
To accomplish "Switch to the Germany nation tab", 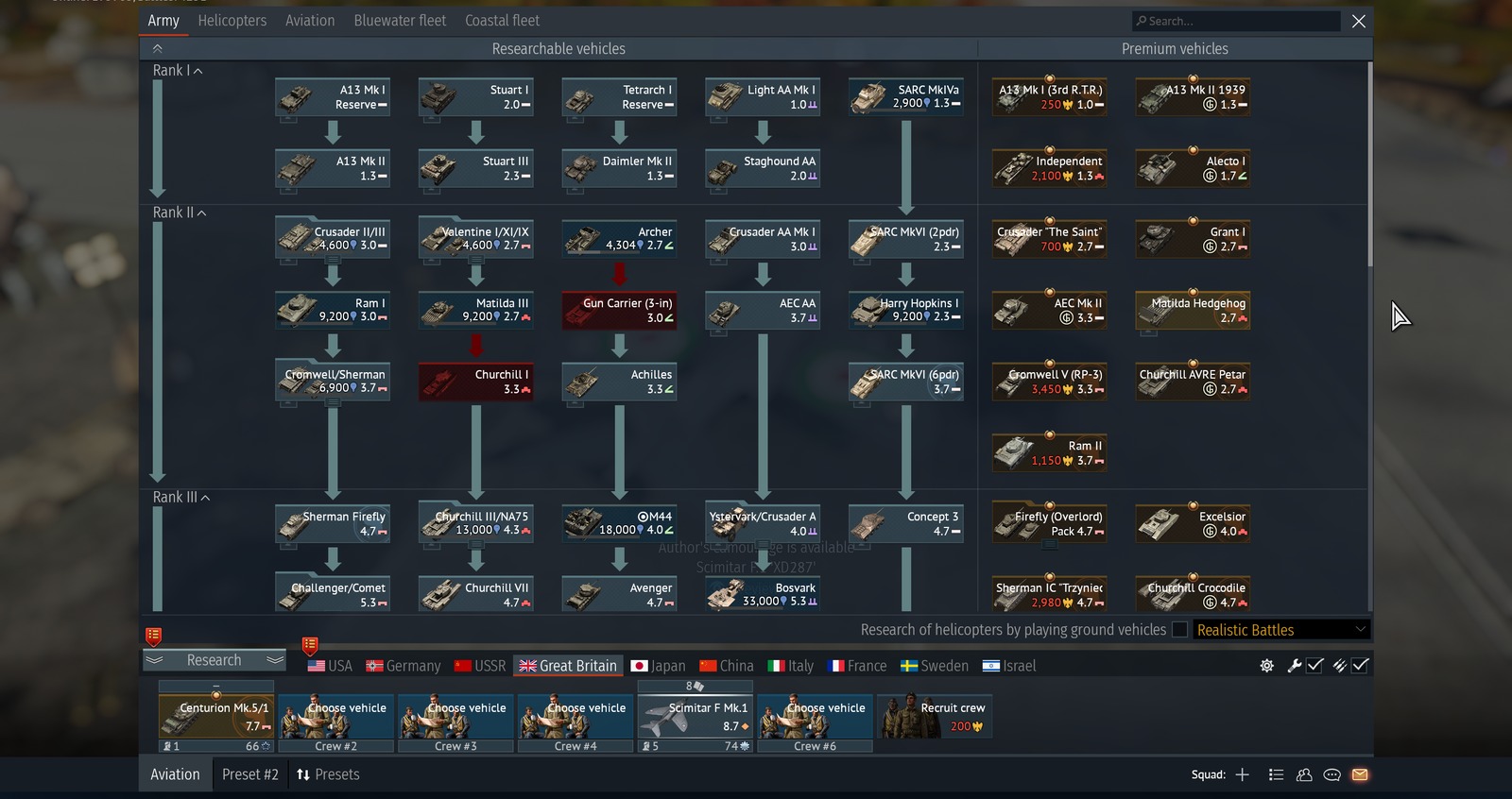I will coord(404,666).
